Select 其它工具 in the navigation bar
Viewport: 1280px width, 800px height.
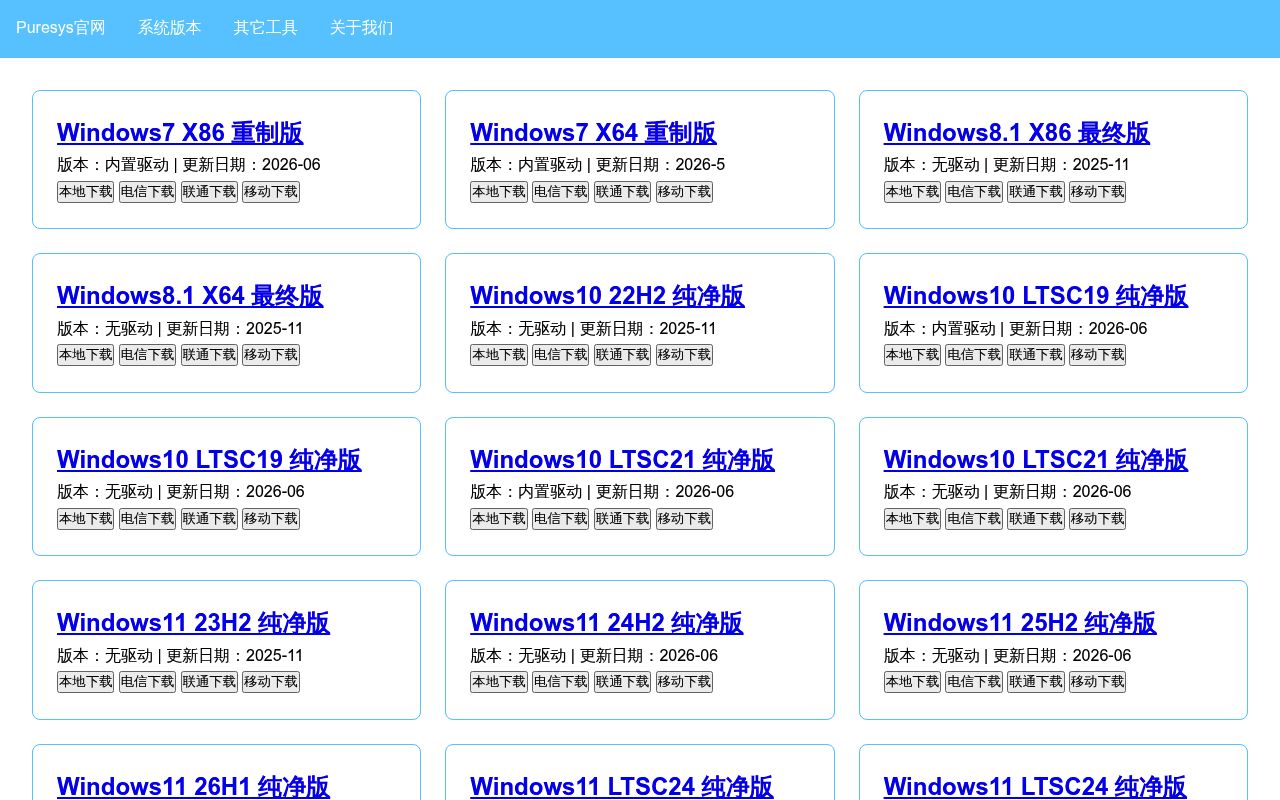pyautogui.click(x=266, y=28)
